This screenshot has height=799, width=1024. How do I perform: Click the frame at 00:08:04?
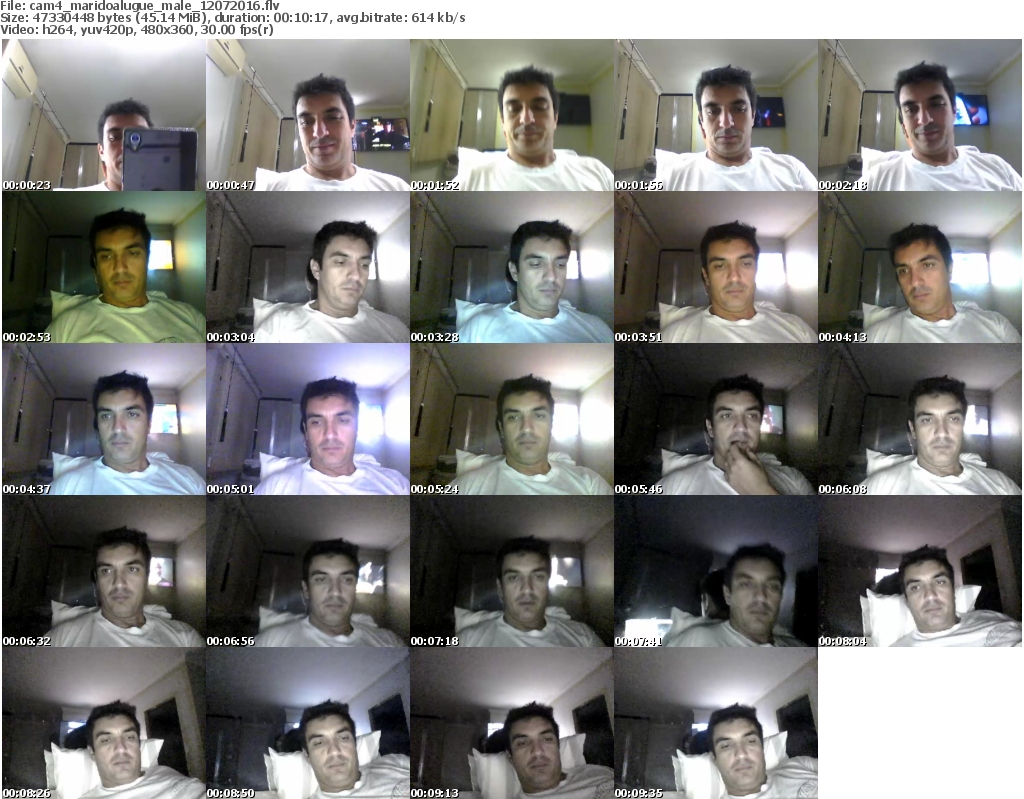coord(920,571)
